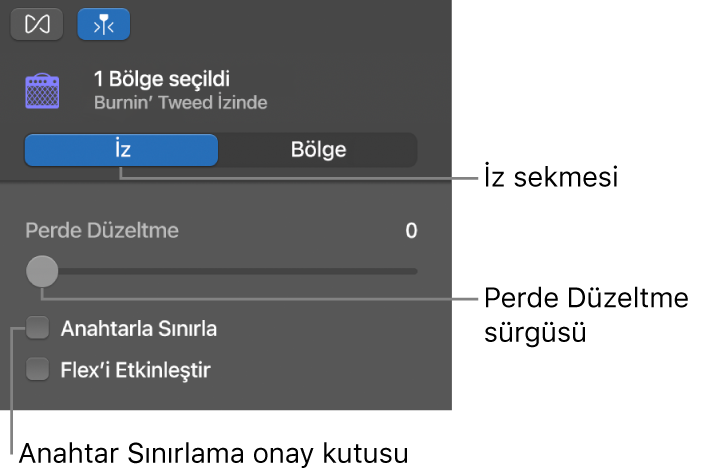
Task: Click the "Burnin' Tweed İzinde" subtitle
Action: [180, 102]
